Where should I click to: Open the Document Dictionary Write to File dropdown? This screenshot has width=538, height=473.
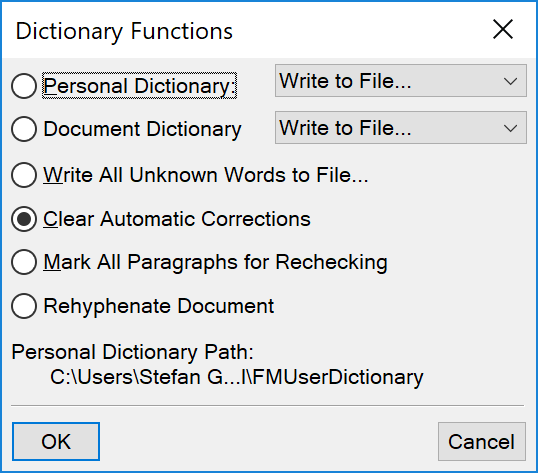coord(400,128)
